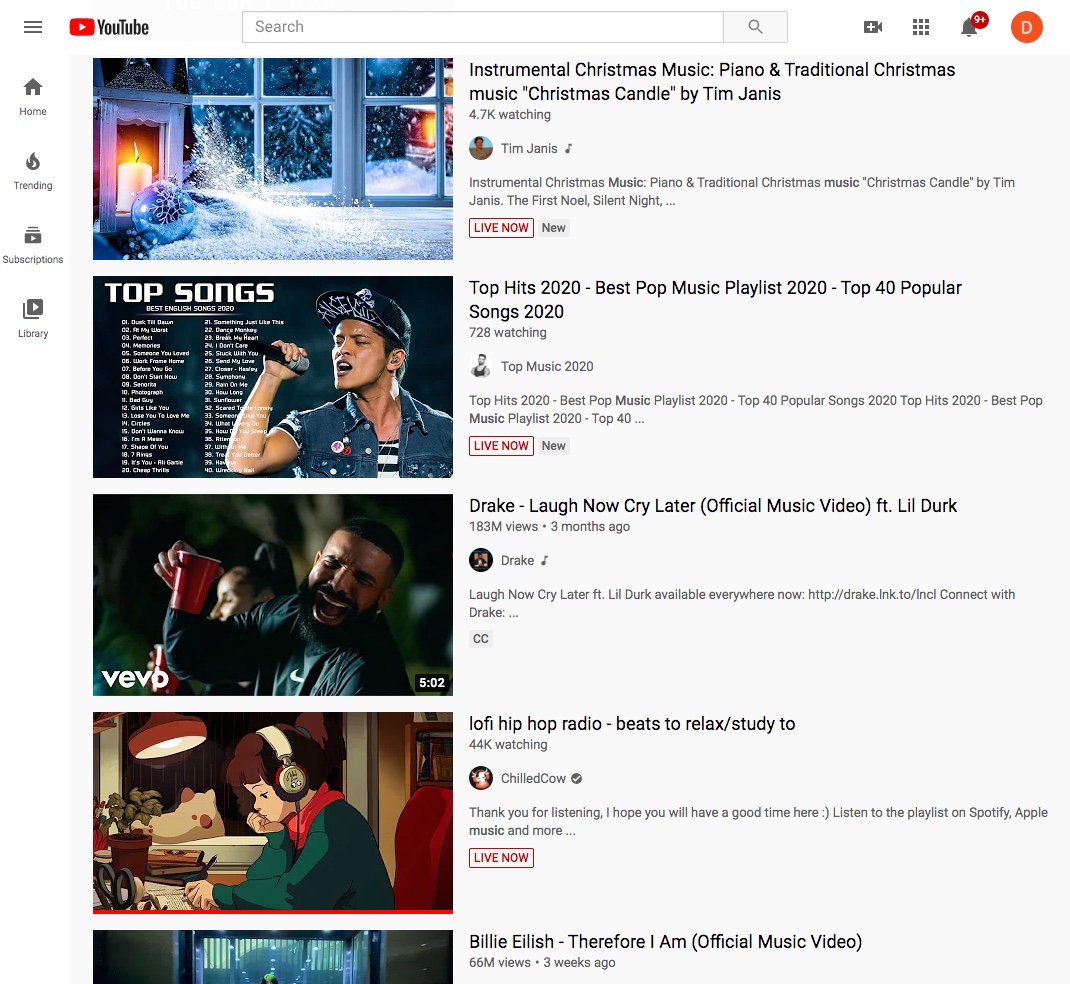Open lofi hip hop radio title
The width and height of the screenshot is (1070, 984).
point(632,723)
